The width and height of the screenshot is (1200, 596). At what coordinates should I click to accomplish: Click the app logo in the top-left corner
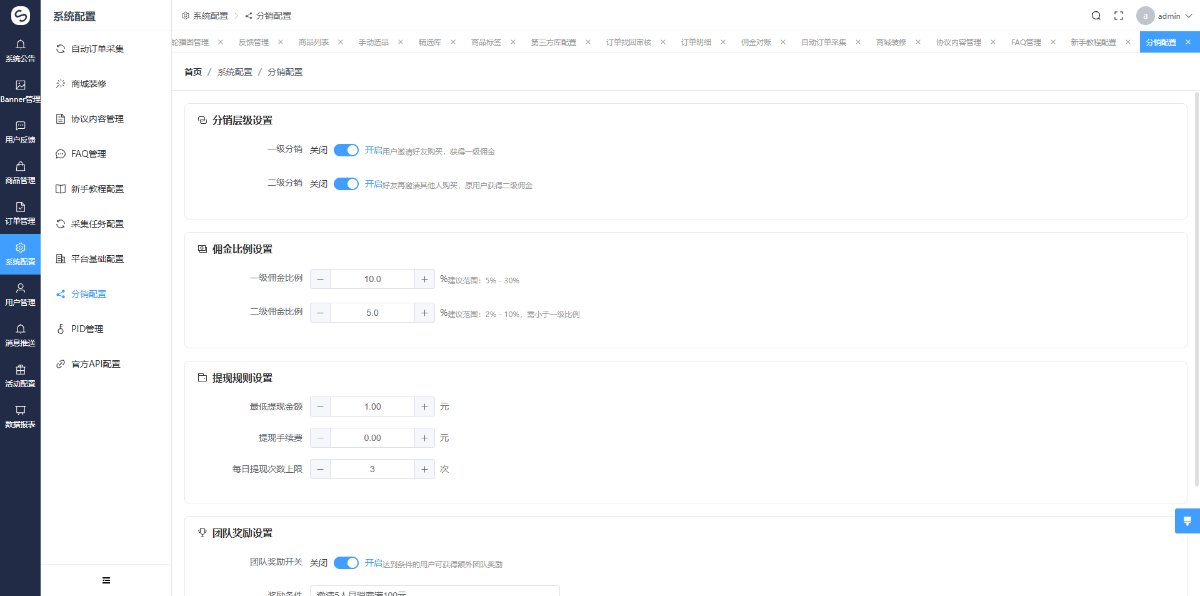point(20,15)
